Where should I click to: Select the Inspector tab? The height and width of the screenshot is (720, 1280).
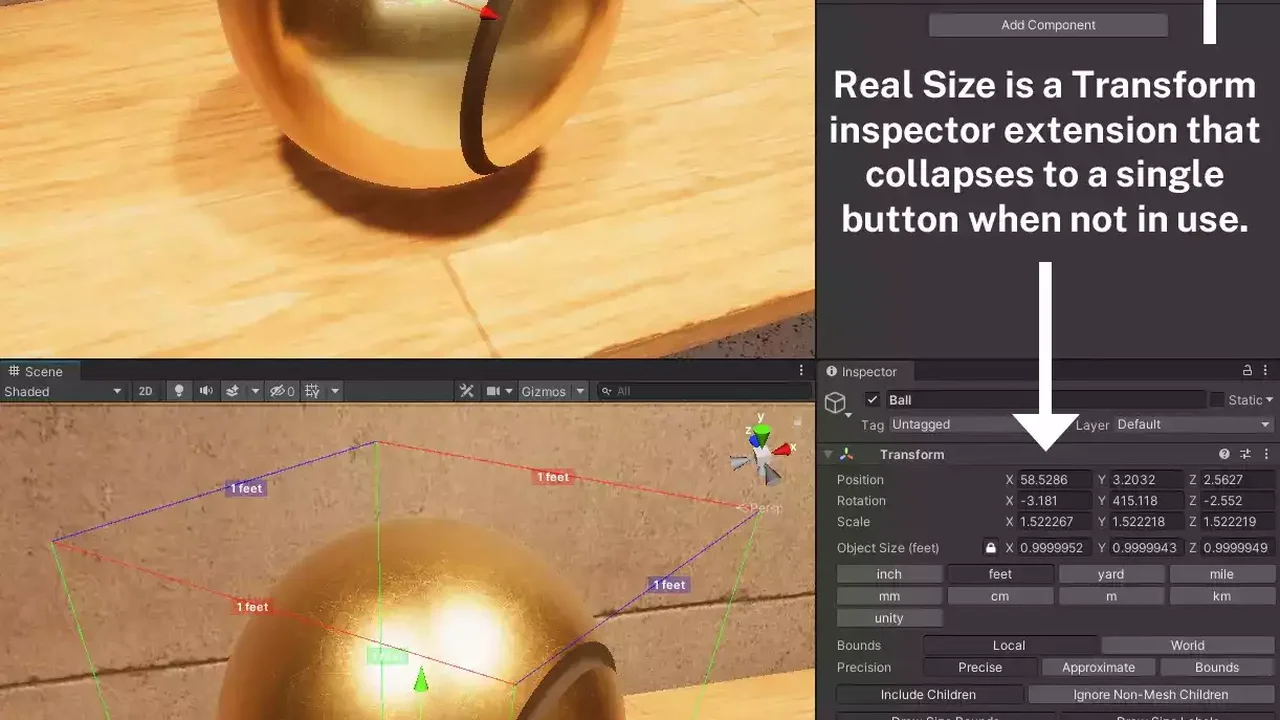pyautogui.click(x=863, y=371)
